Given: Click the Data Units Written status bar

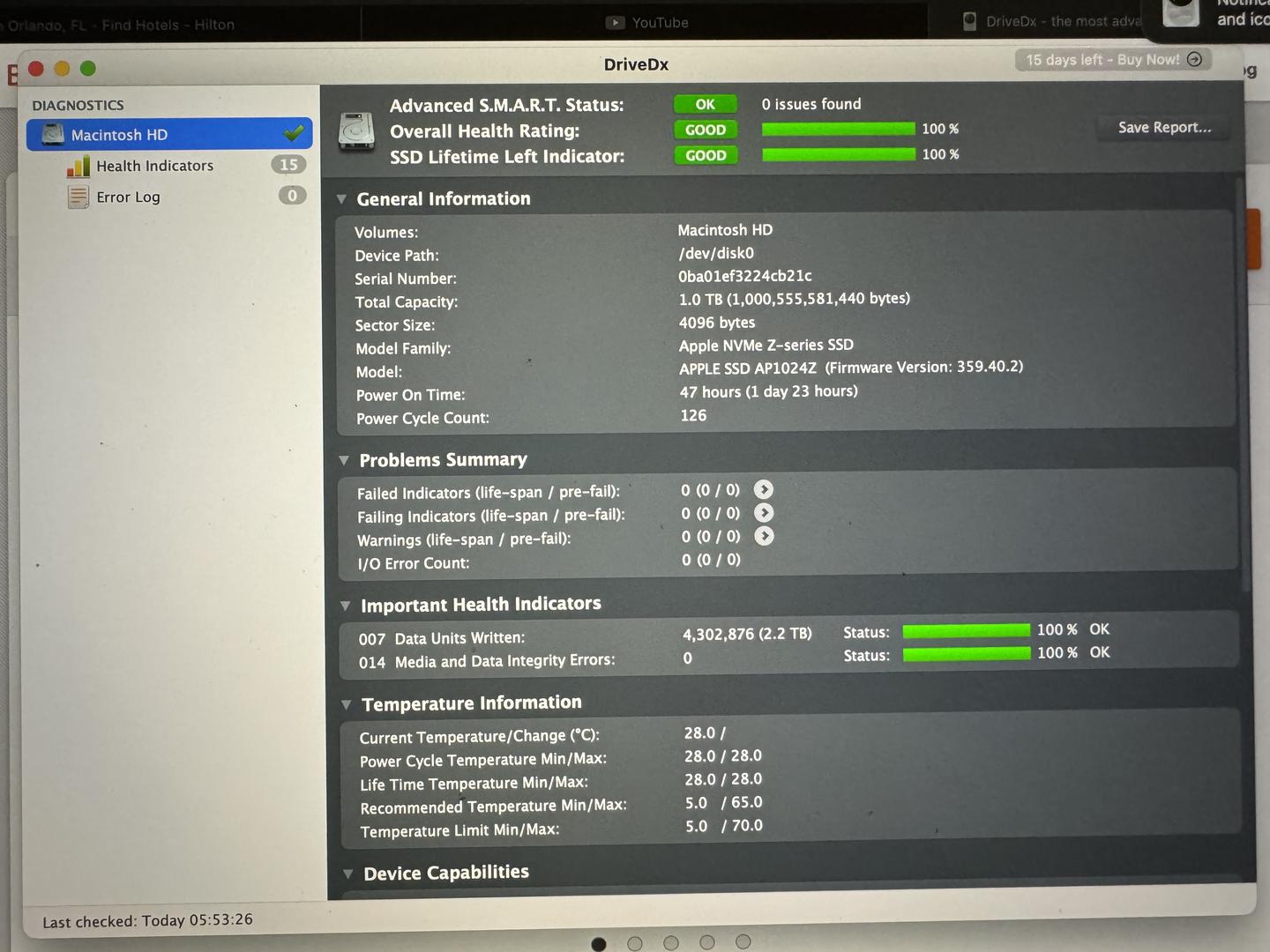Looking at the screenshot, I should tap(966, 630).
